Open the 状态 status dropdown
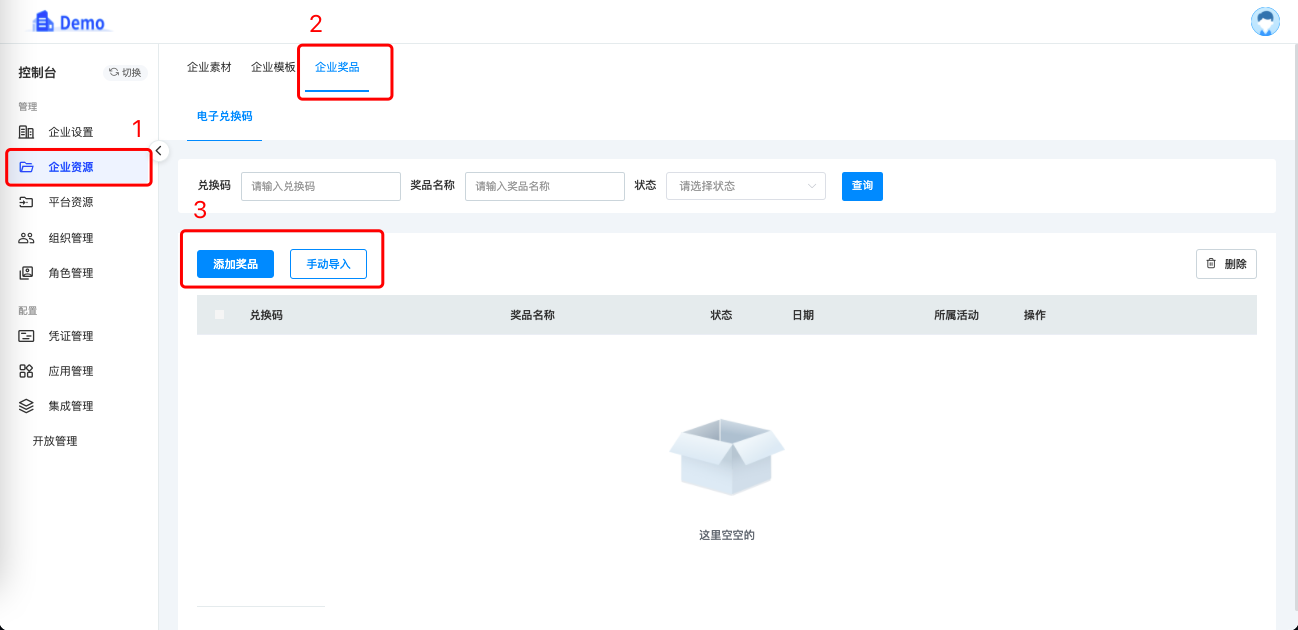 pos(746,186)
